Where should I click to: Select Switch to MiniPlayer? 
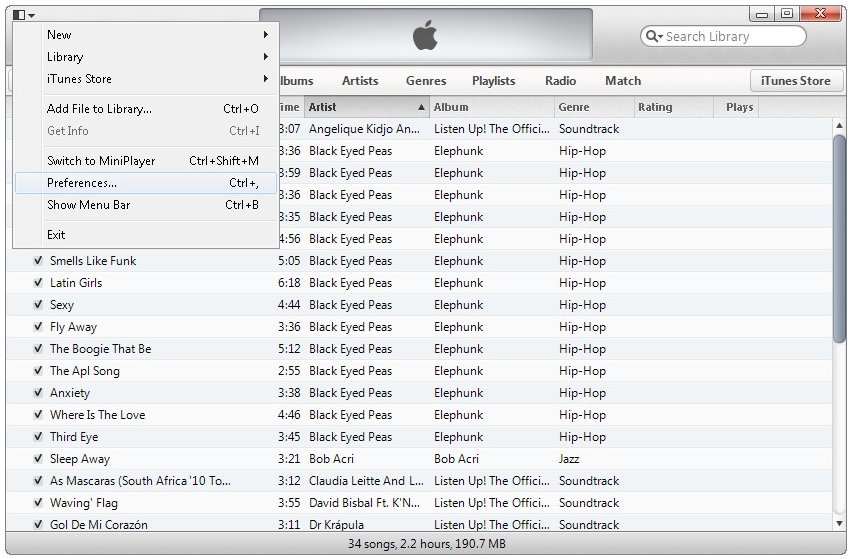tap(146, 161)
